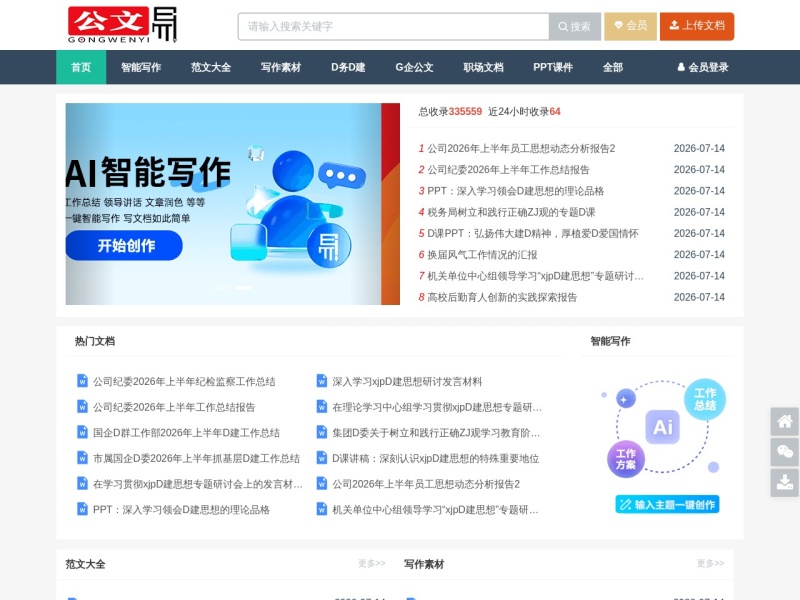Click the floating download icon
The height and width of the screenshot is (600, 800).
[x=785, y=482]
